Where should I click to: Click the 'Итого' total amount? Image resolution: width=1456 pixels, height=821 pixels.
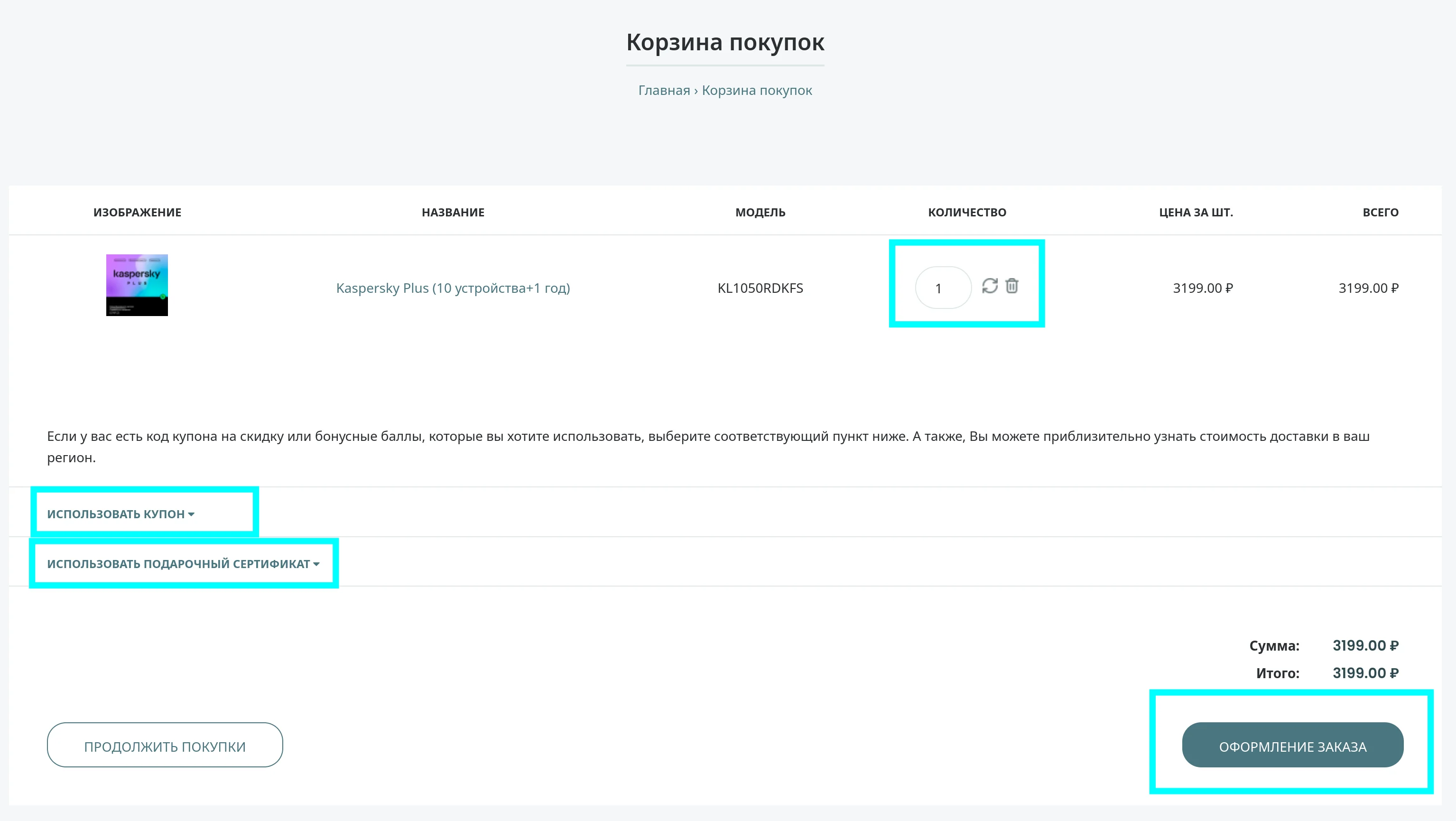(1365, 673)
